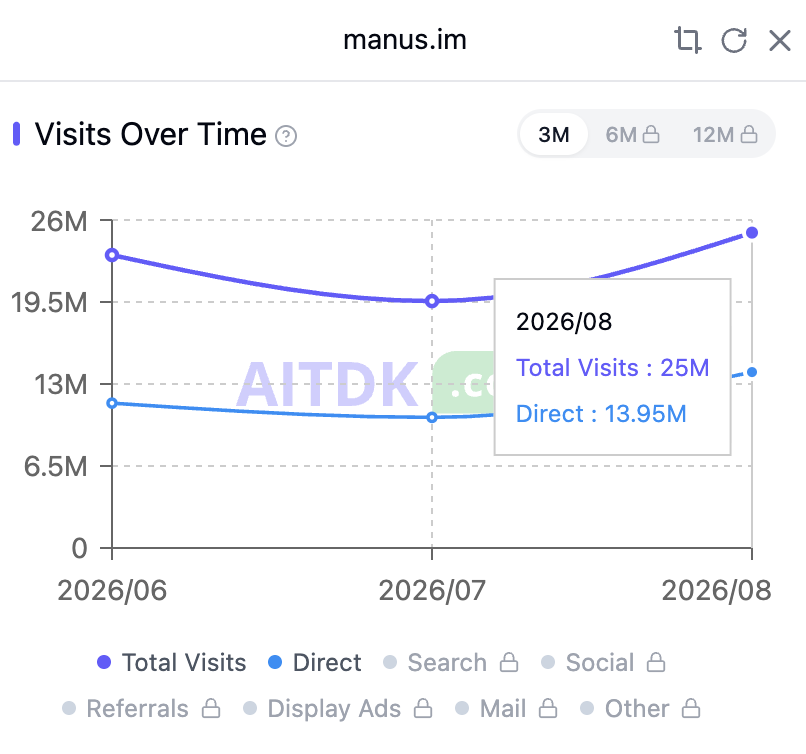Click the lock icon next to Search
806x754 pixels.
click(509, 663)
